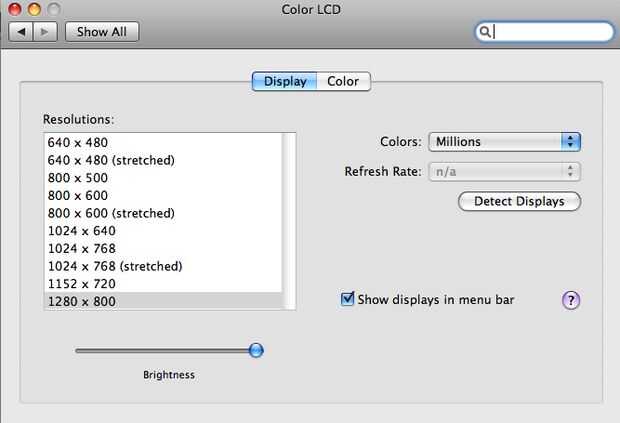
Task: Switch to the Color tab
Action: point(343,82)
